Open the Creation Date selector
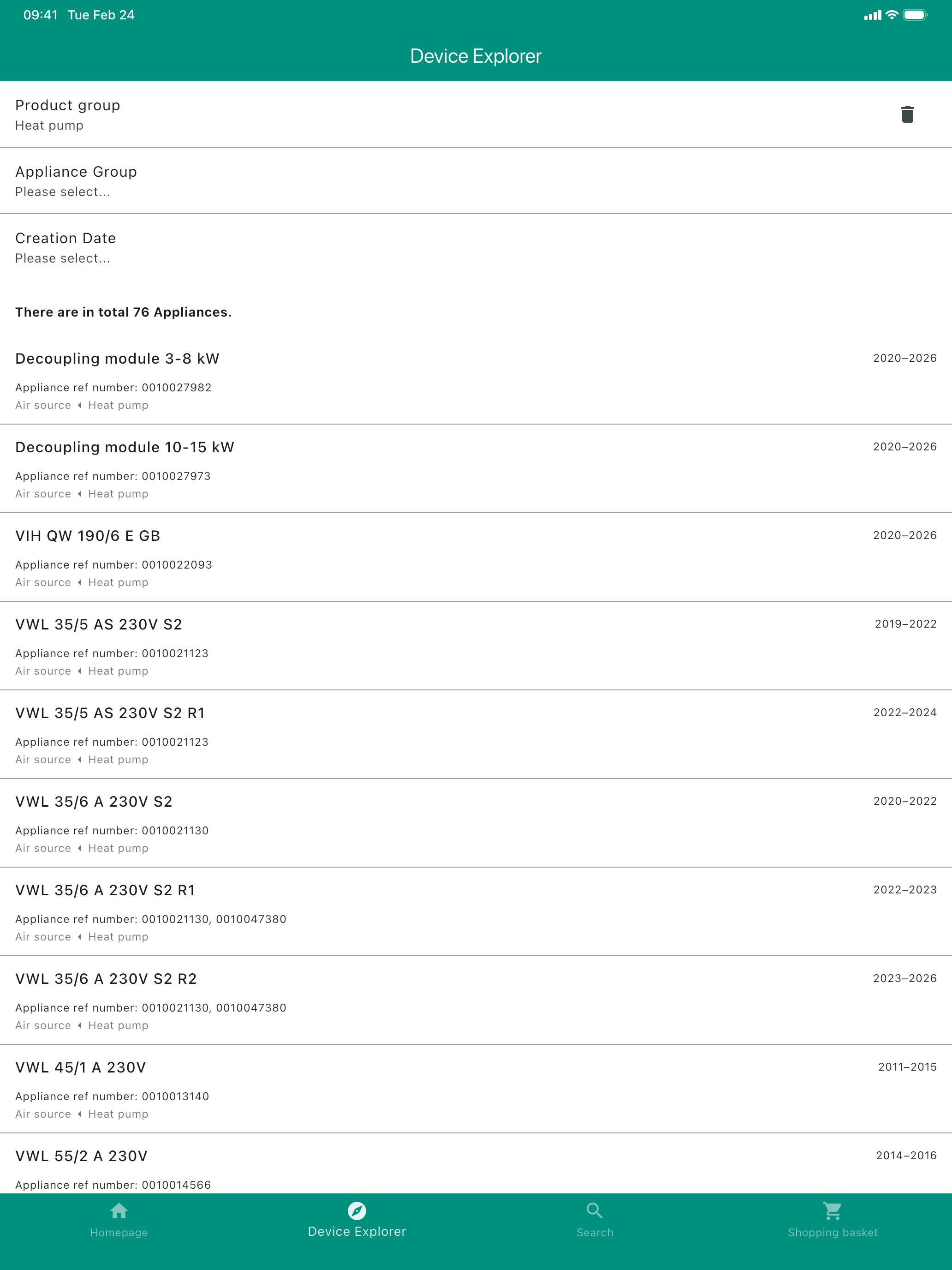This screenshot has height=1270, width=952. (476, 247)
